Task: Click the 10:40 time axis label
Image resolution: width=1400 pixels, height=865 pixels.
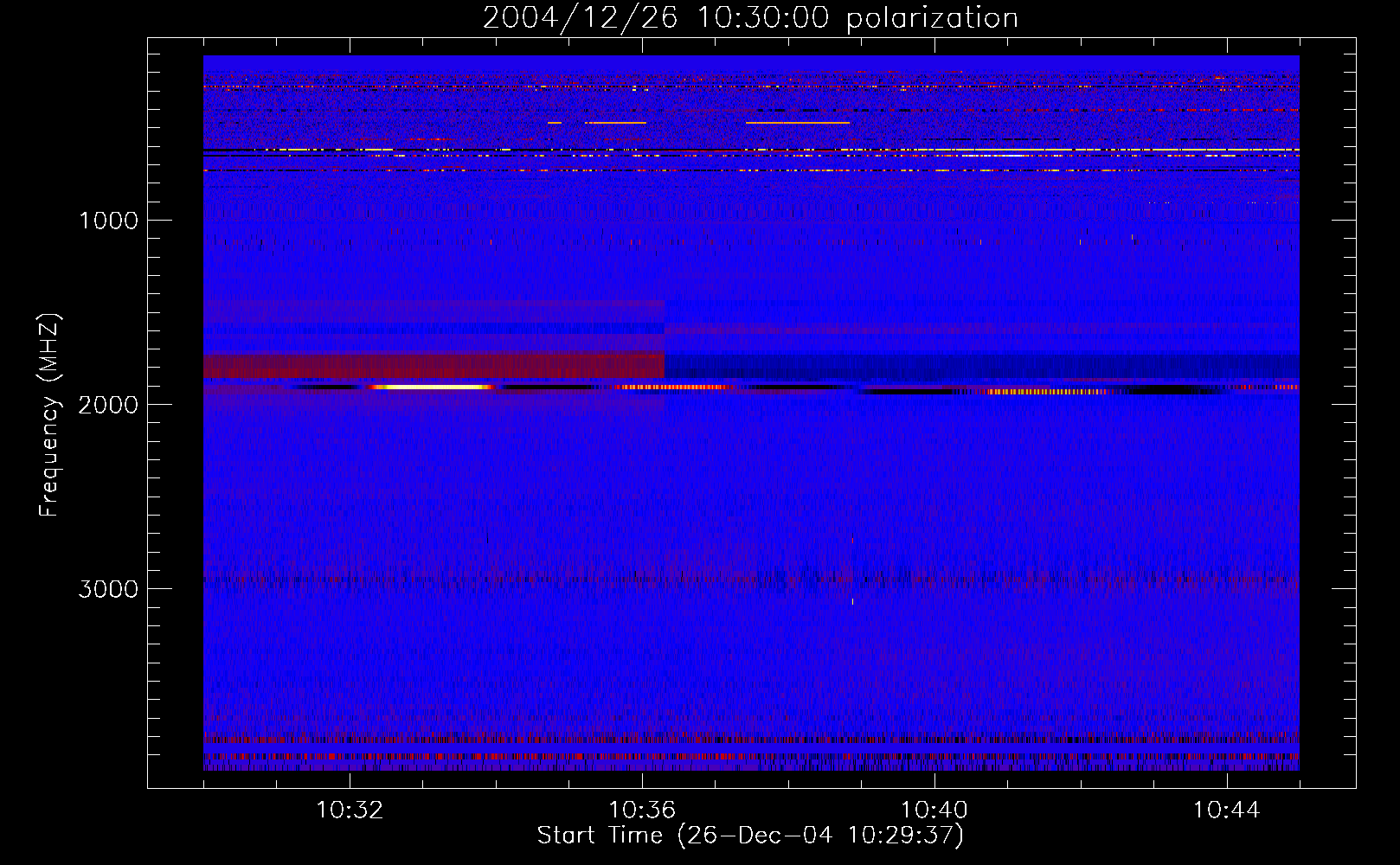Action: point(934,811)
